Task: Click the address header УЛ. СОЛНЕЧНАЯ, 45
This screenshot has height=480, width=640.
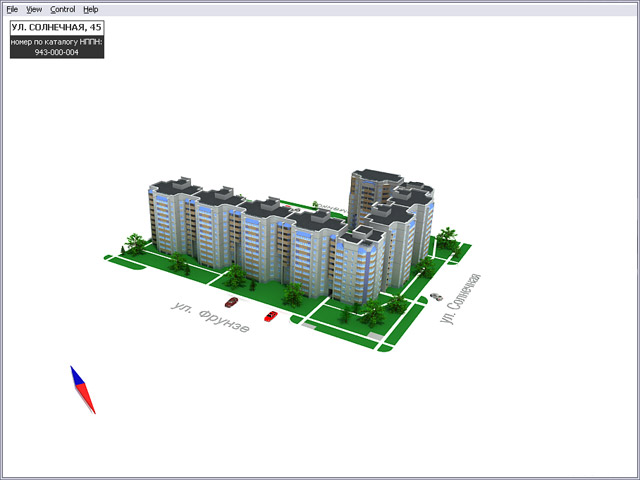Action: tap(57, 28)
